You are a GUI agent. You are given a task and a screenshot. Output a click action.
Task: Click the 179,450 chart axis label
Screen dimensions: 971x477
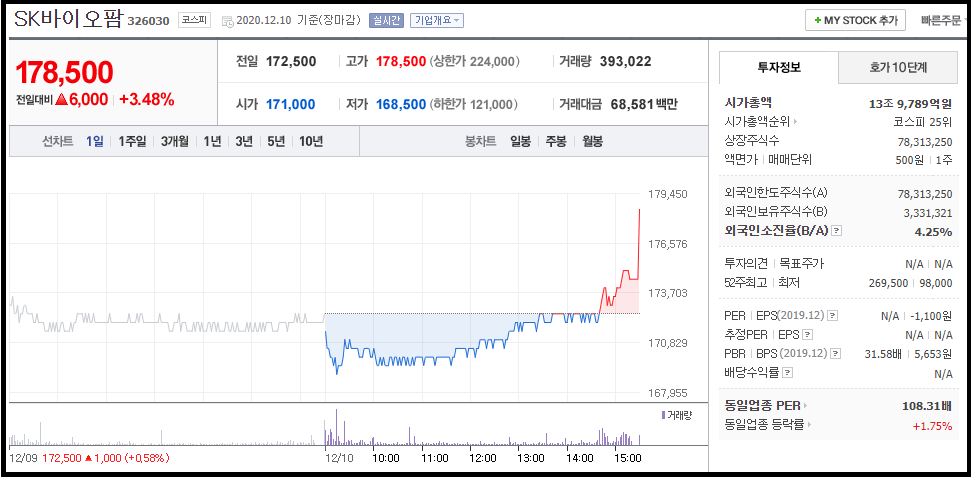tap(668, 194)
